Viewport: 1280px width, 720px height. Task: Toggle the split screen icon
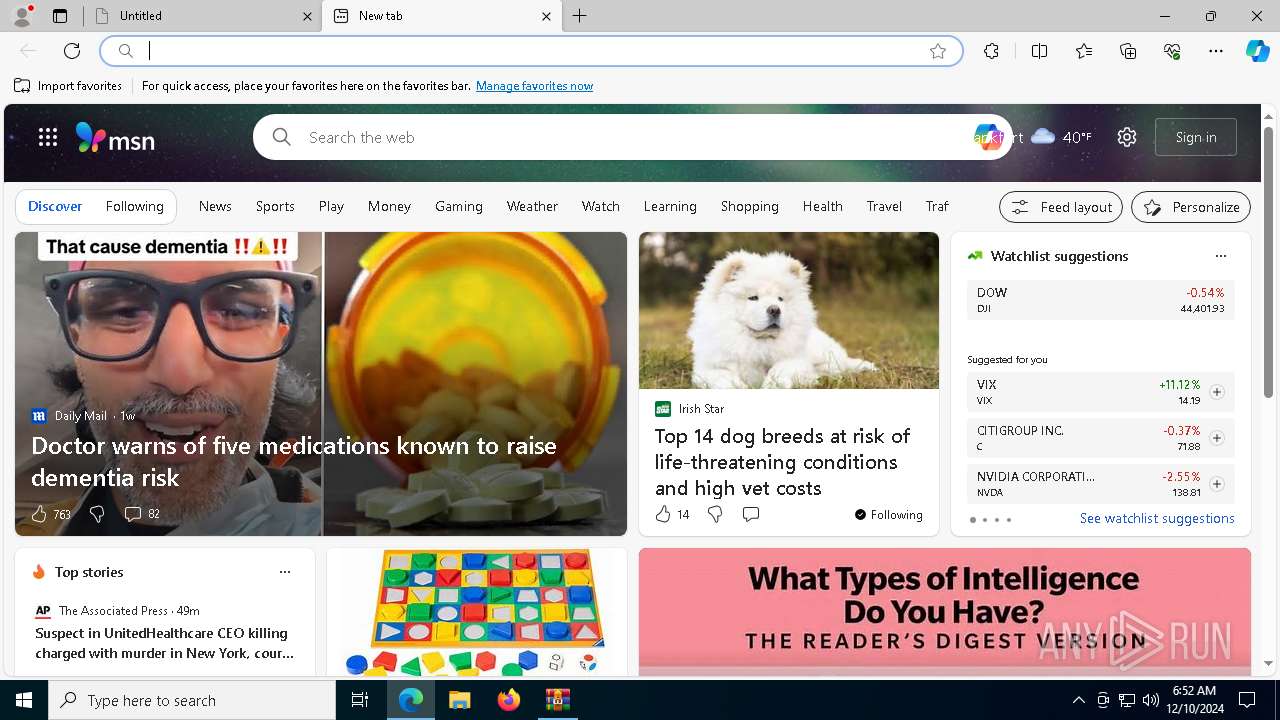click(1039, 51)
